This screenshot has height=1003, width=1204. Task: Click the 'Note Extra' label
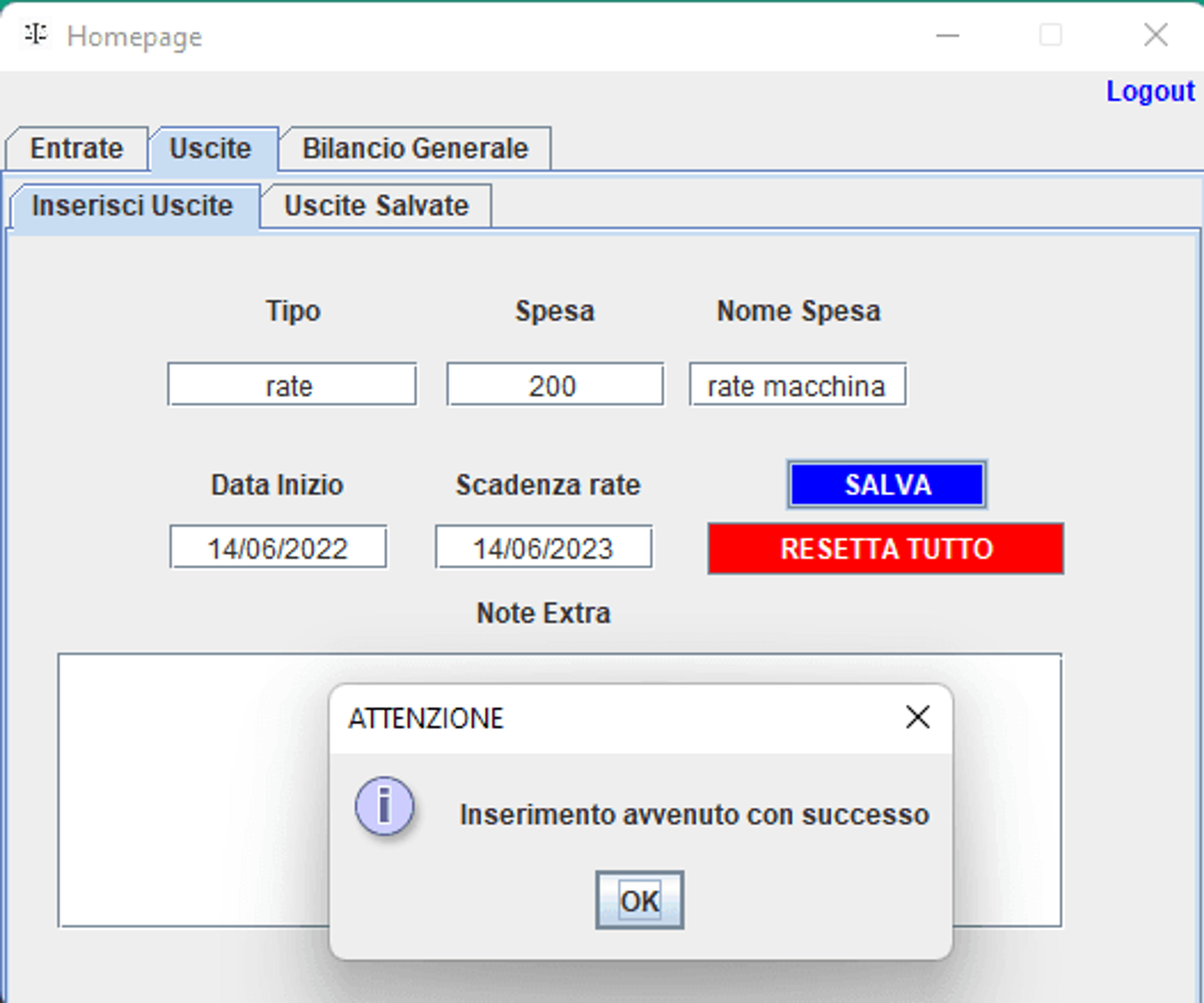tap(543, 613)
